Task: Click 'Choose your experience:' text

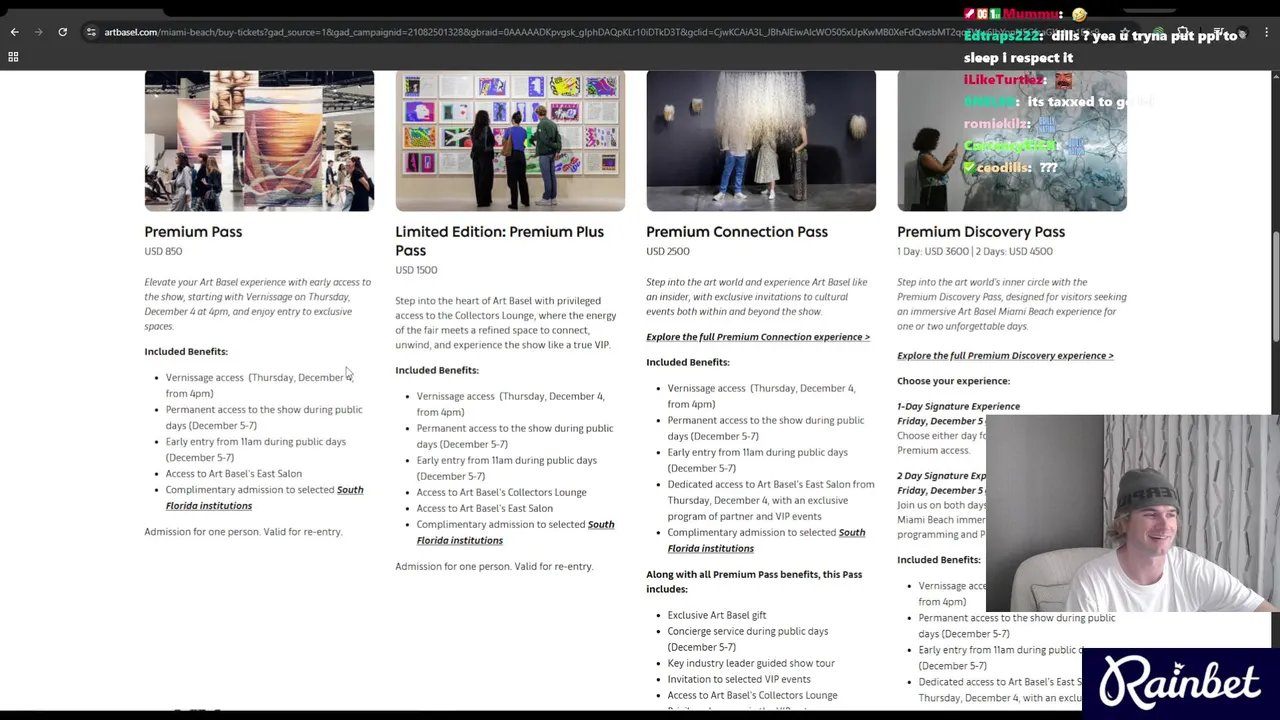Action: click(953, 381)
